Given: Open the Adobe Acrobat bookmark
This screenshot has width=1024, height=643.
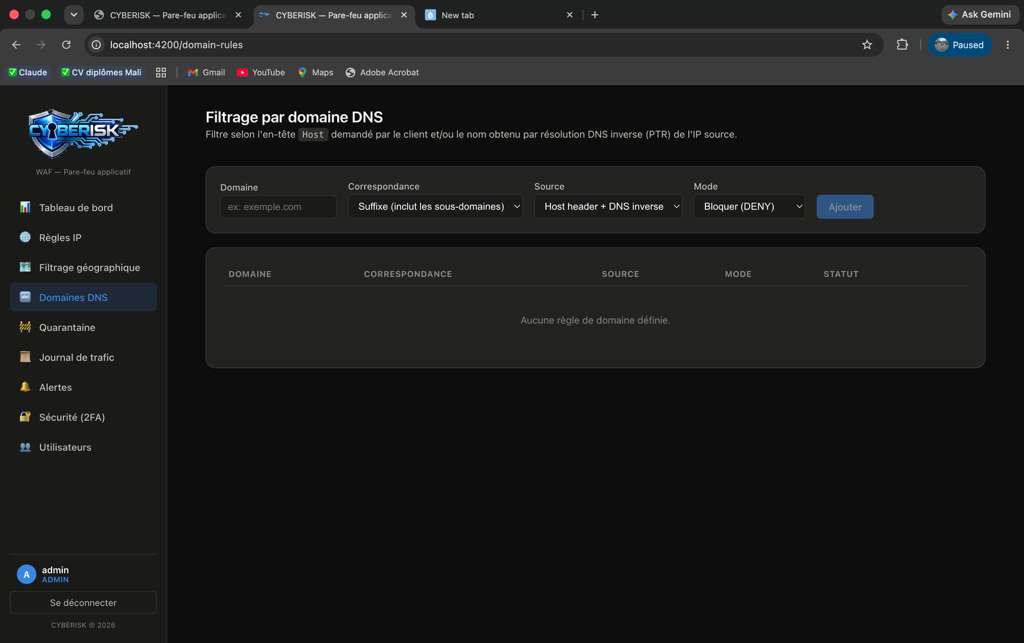Looking at the screenshot, I should tap(382, 72).
